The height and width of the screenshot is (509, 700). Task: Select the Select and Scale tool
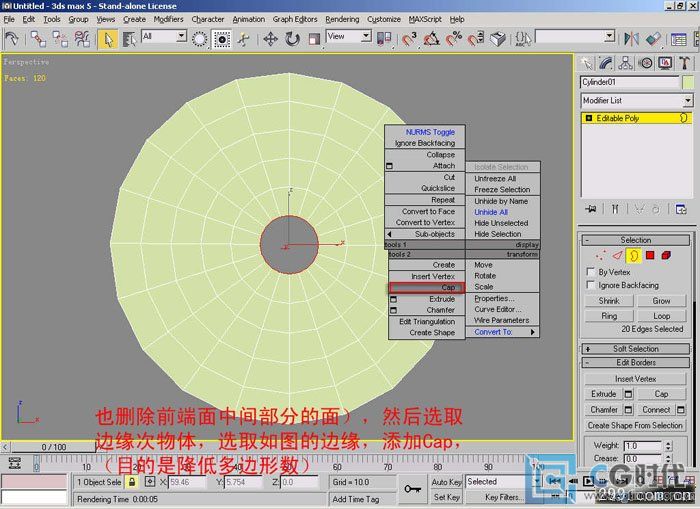(x=314, y=39)
